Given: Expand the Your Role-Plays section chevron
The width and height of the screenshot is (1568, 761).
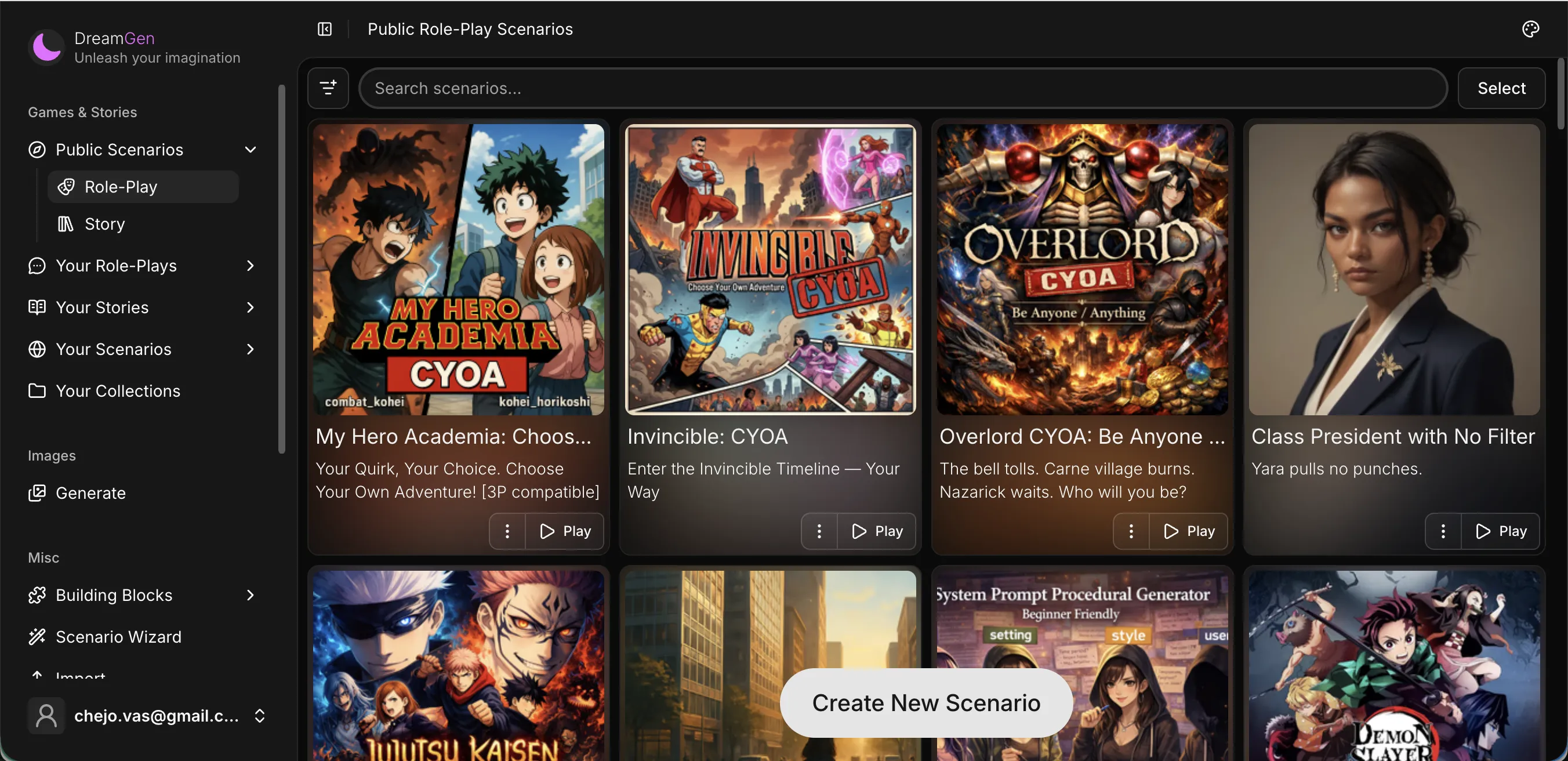Looking at the screenshot, I should pos(250,266).
